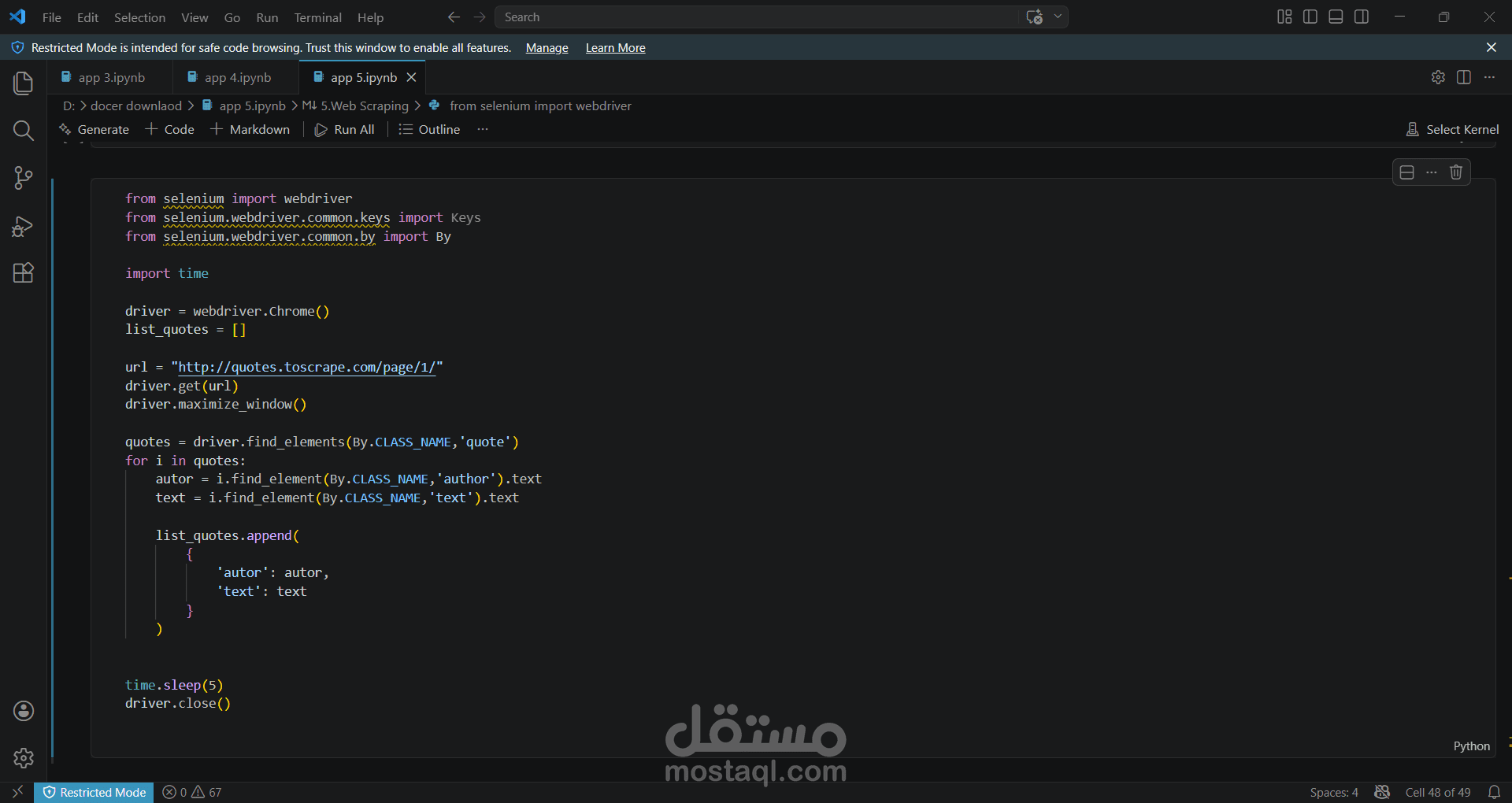Screen dimensions: 1512x803
Task: Open the Extensions view
Action: [x=23, y=273]
